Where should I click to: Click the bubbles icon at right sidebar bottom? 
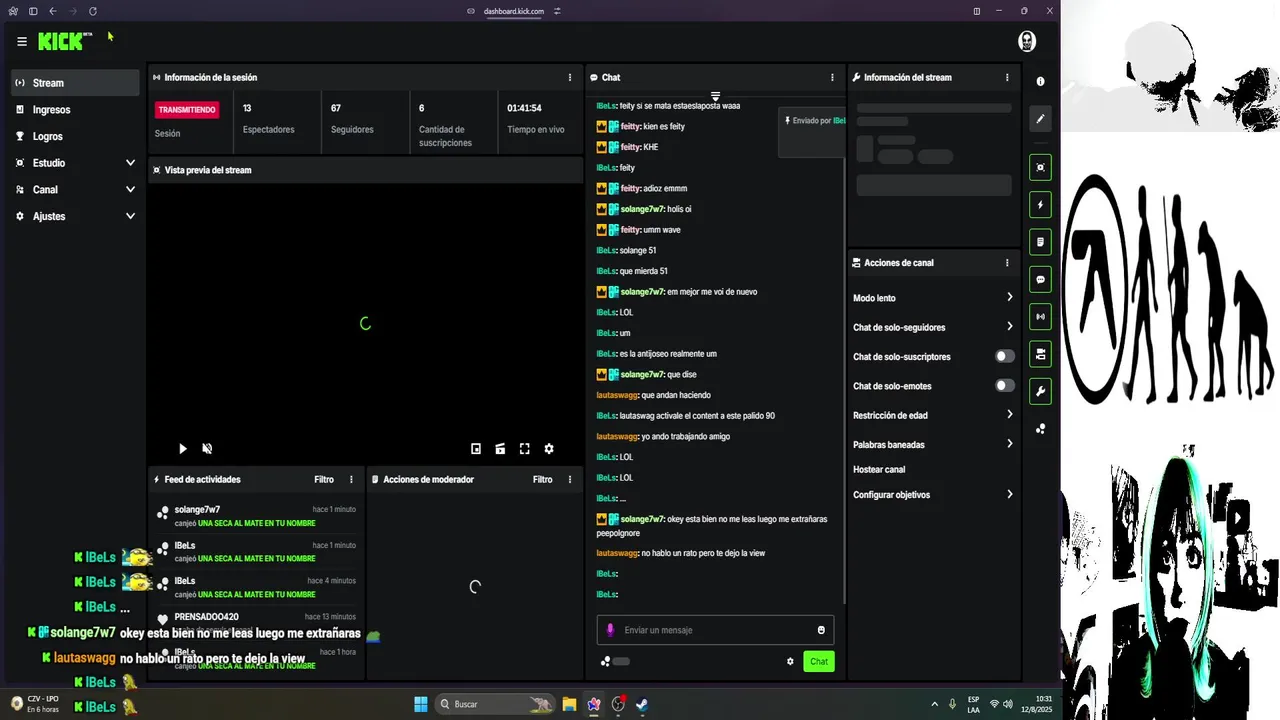click(1040, 428)
